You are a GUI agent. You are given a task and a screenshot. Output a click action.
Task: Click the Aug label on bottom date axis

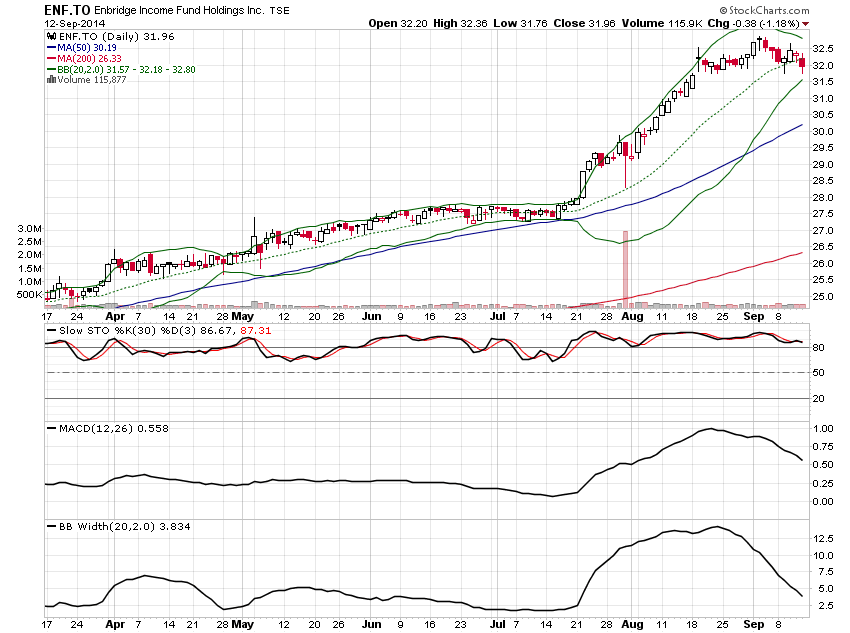click(632, 624)
